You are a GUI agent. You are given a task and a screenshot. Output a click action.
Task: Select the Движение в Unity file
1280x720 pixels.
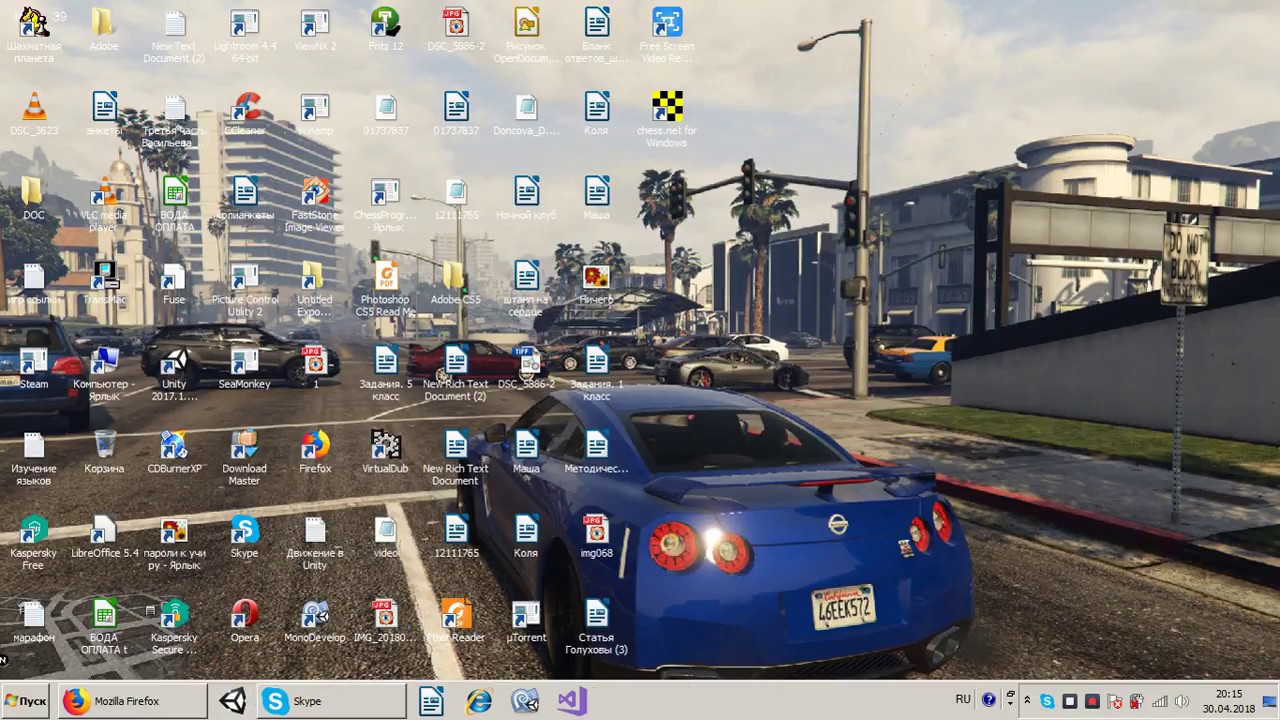tap(315, 541)
